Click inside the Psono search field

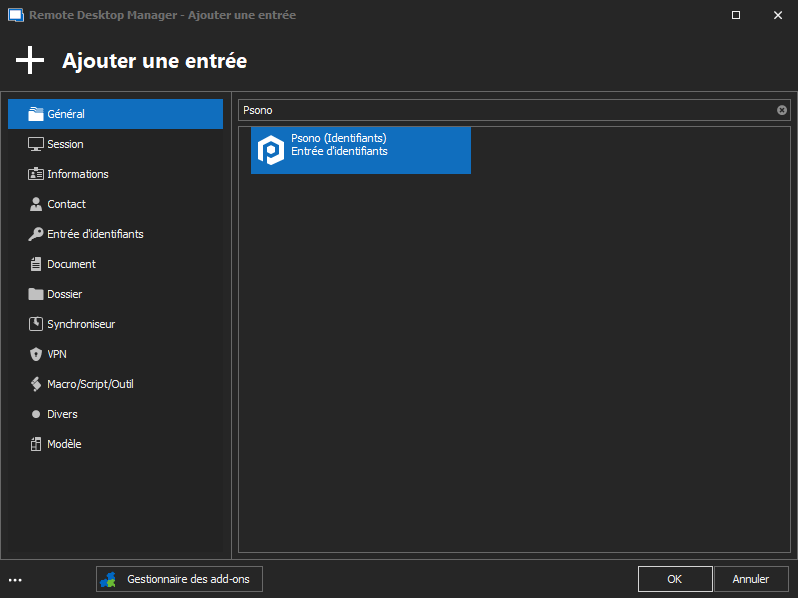click(x=500, y=110)
